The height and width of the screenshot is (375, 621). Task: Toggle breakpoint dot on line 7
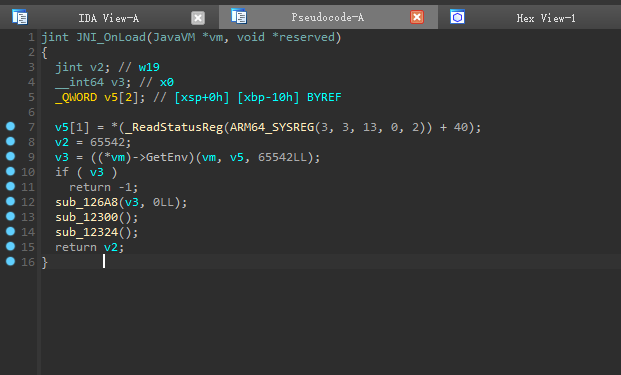[x=10, y=126]
